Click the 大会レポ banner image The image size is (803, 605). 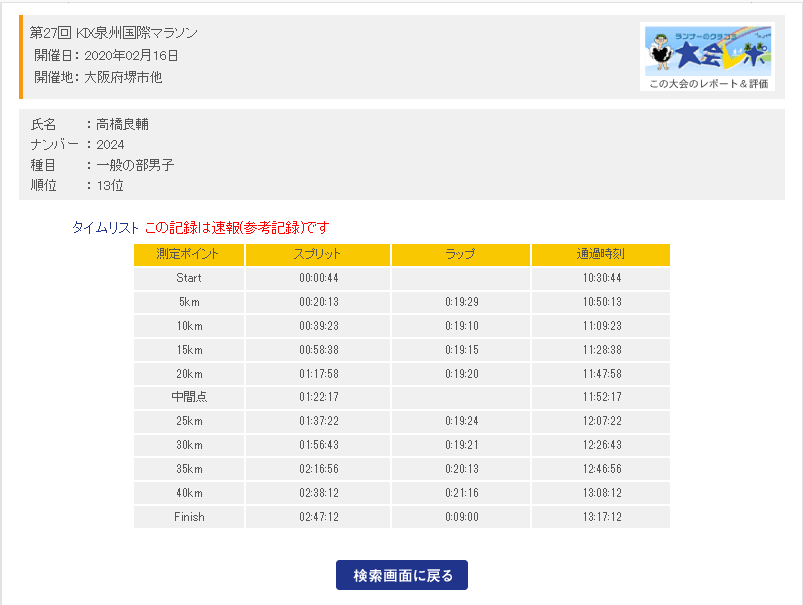coord(707,50)
